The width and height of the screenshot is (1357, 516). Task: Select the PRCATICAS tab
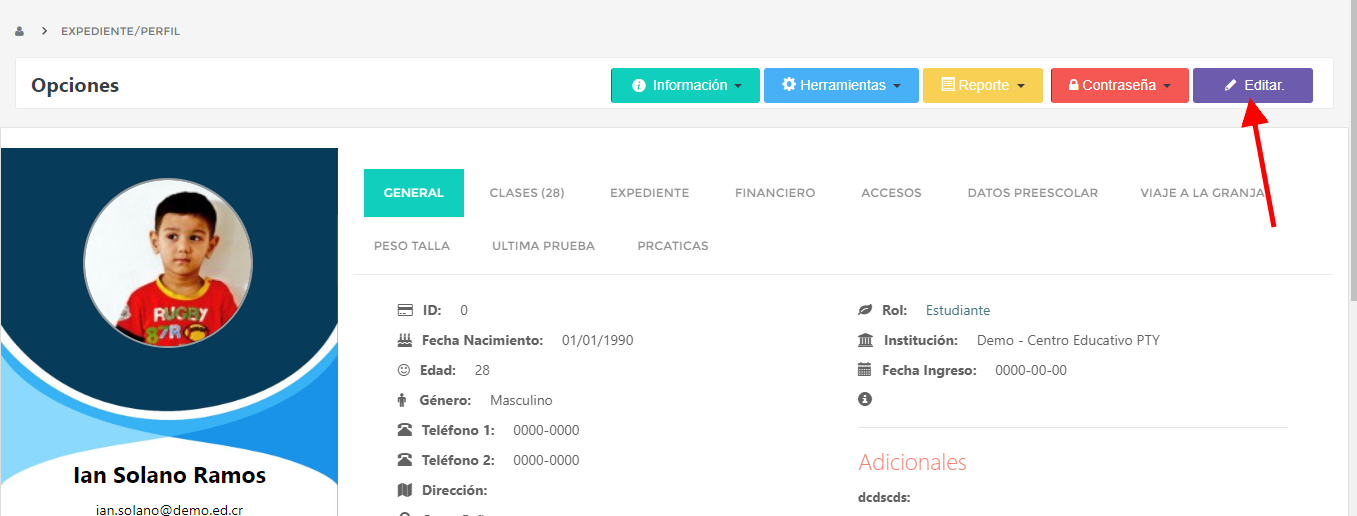tap(673, 246)
